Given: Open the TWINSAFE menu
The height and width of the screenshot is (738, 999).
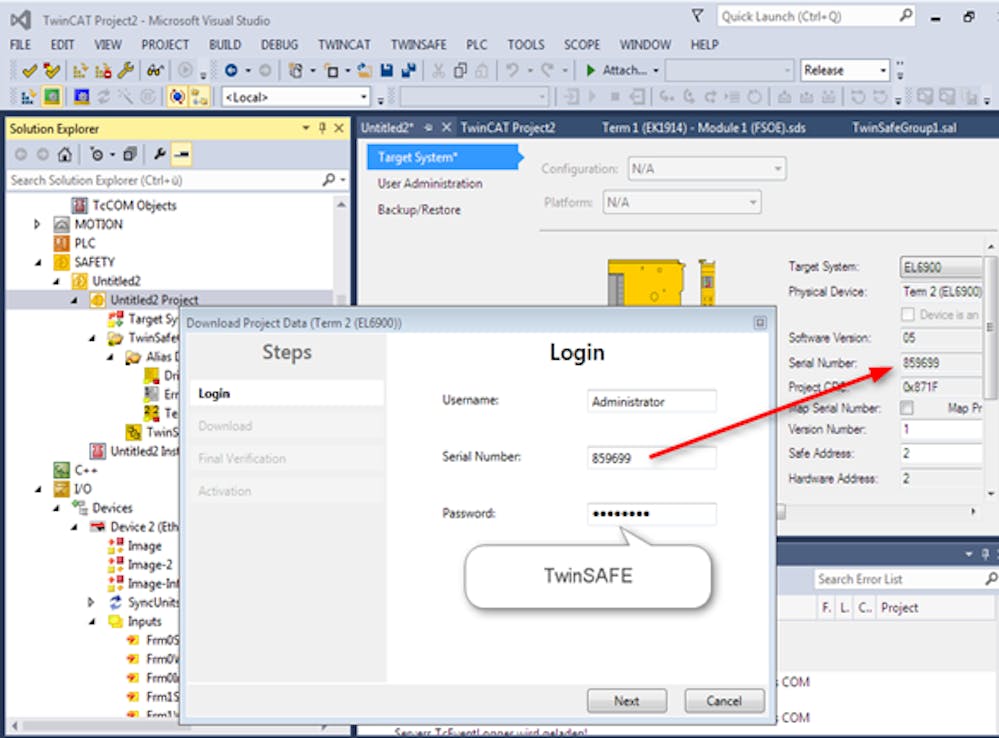Looking at the screenshot, I should (x=419, y=45).
